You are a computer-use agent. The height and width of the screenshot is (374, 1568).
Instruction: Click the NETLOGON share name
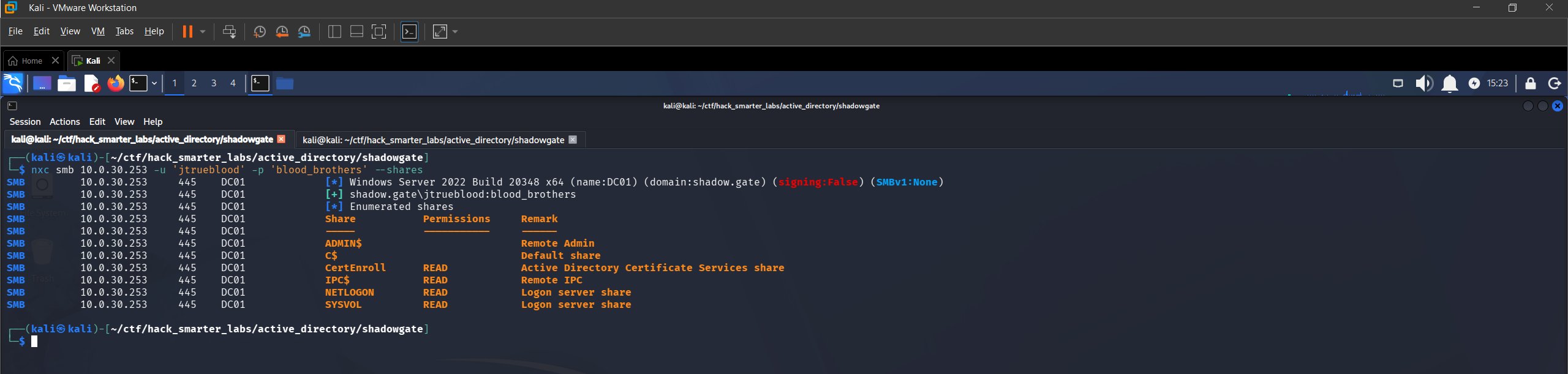pos(349,293)
